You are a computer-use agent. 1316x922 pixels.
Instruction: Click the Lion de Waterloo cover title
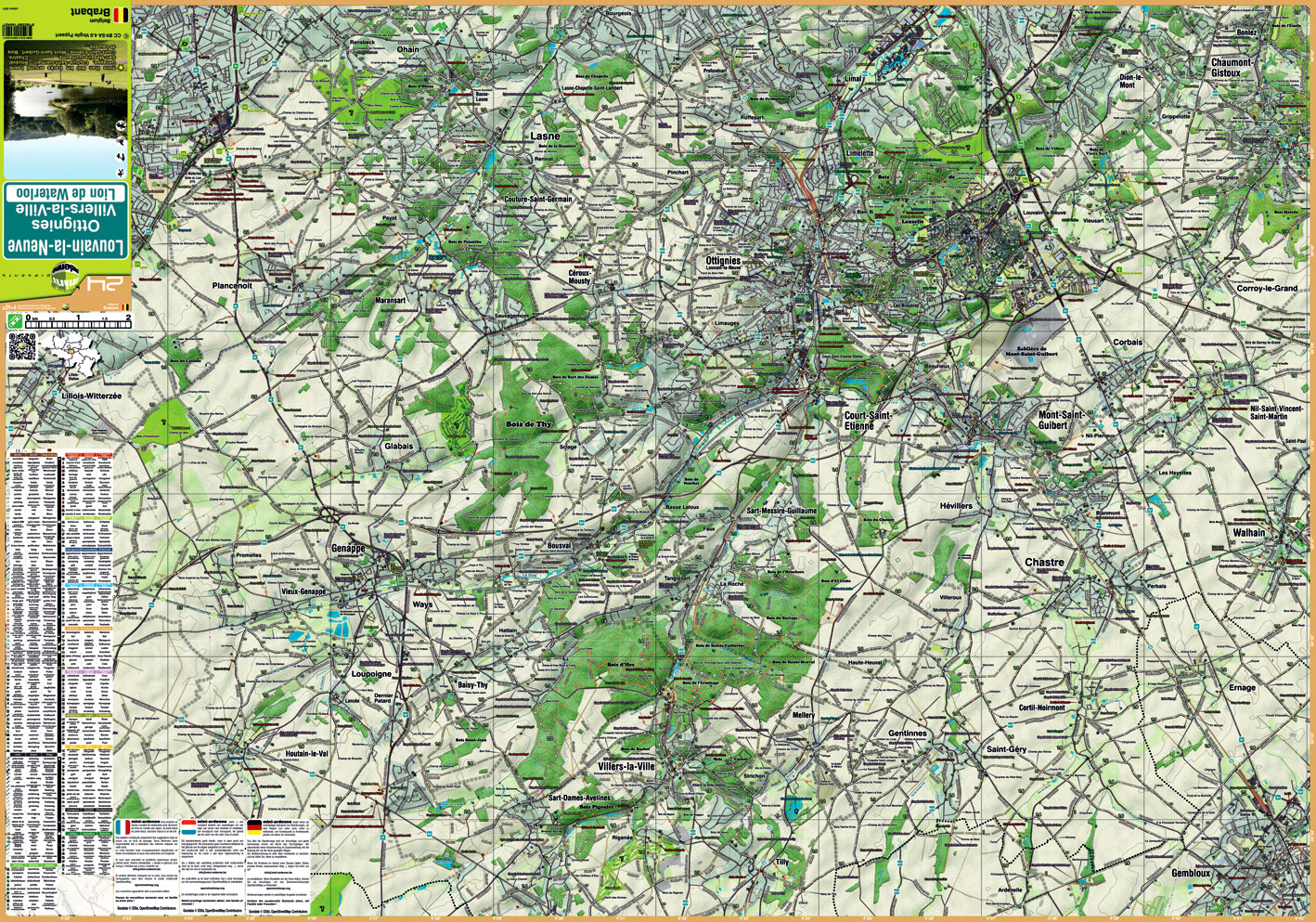coord(66,193)
